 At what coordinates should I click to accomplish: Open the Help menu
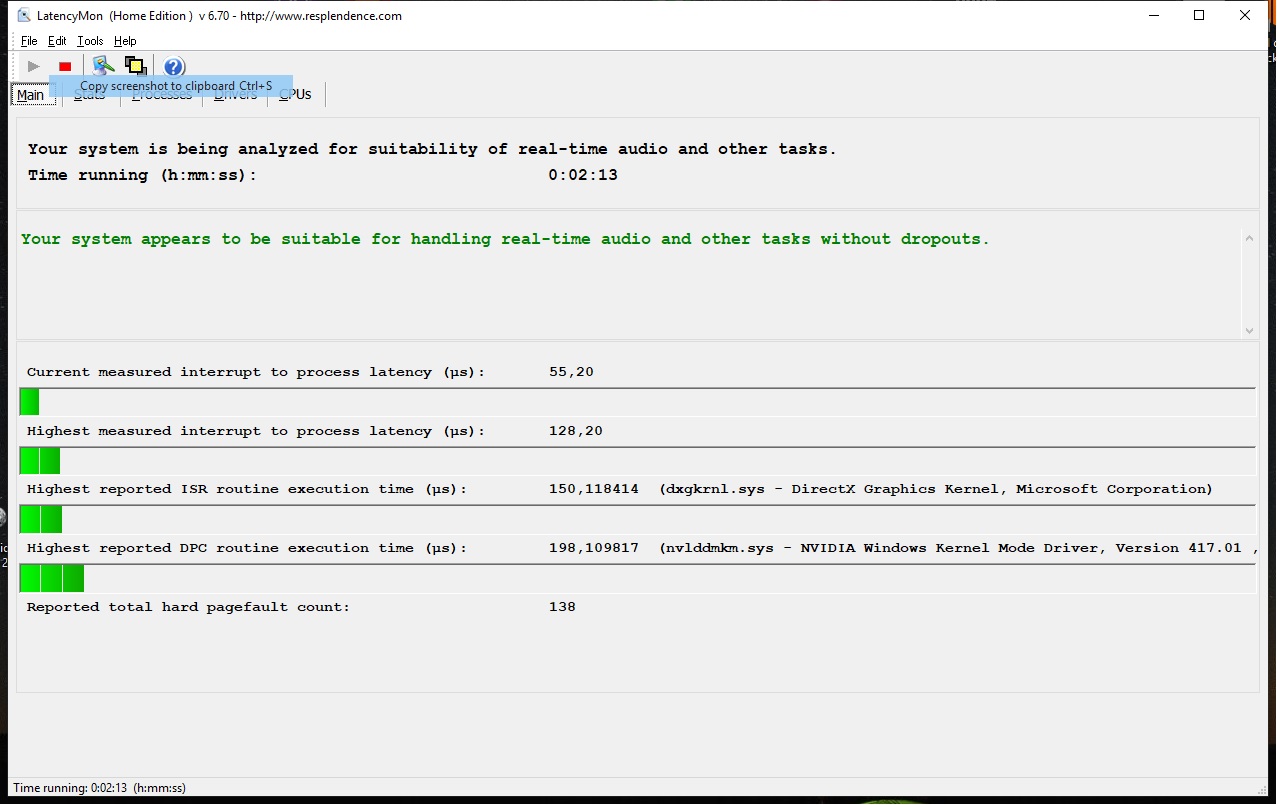click(125, 41)
